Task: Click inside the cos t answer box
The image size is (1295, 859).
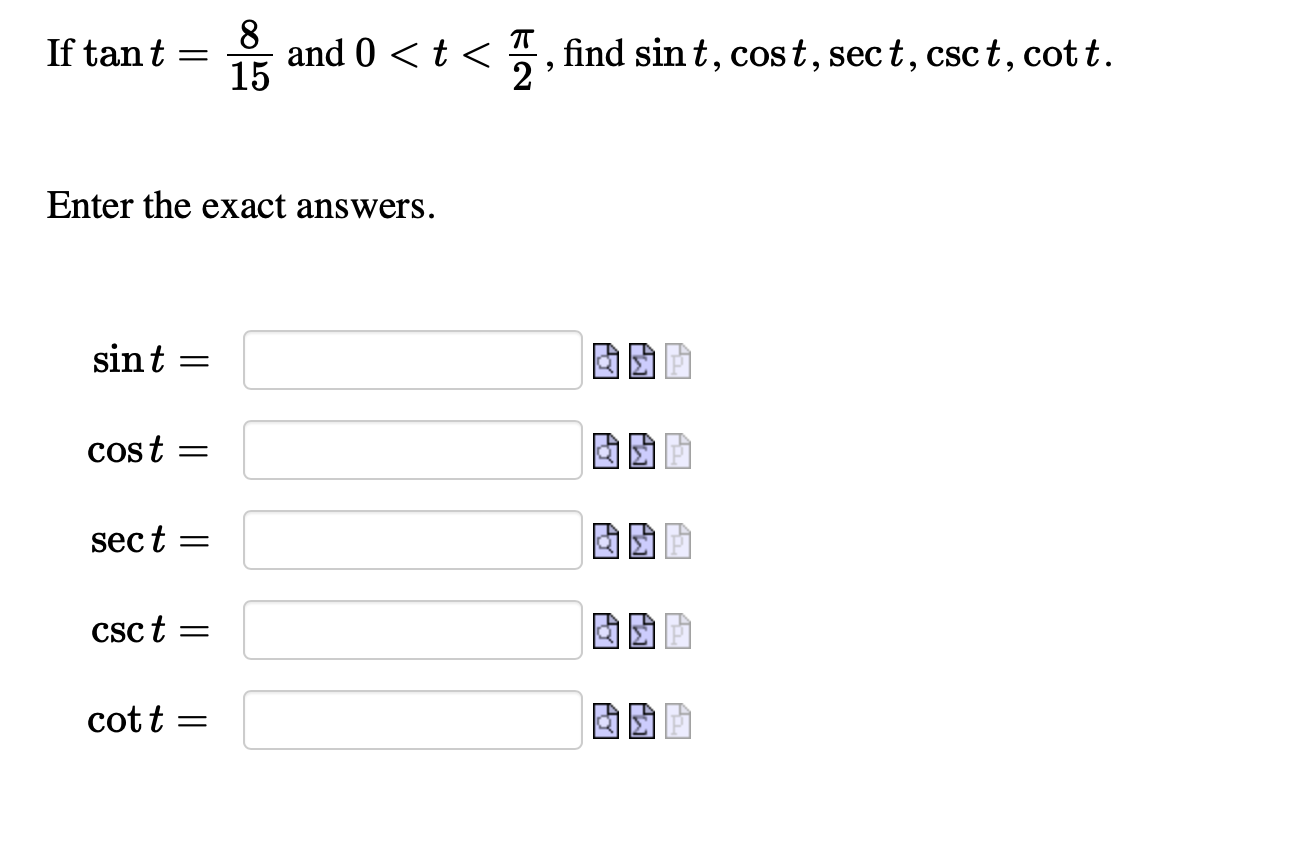Action: tap(412, 450)
